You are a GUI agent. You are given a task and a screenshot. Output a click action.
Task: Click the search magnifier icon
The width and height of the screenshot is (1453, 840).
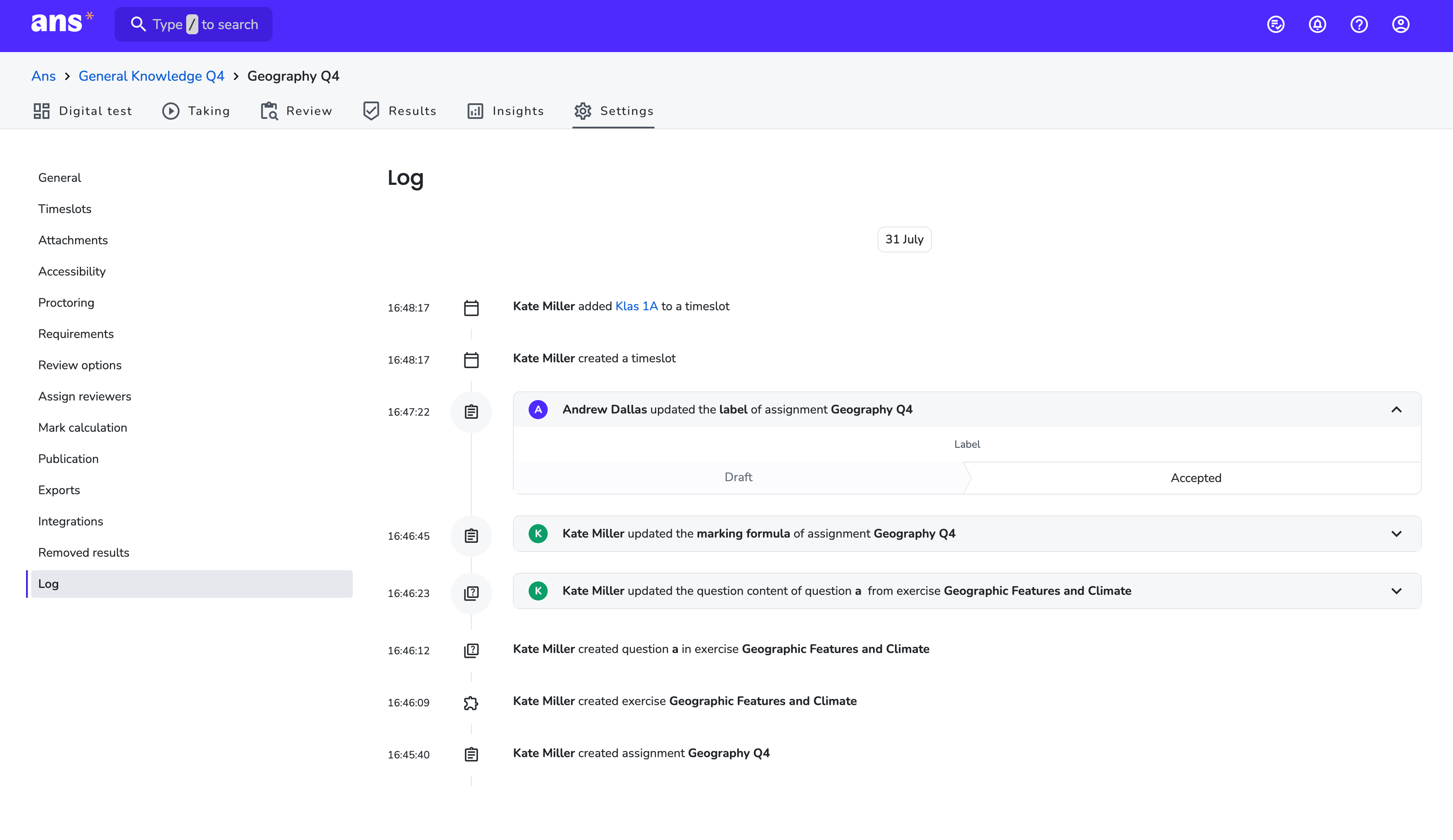point(138,24)
